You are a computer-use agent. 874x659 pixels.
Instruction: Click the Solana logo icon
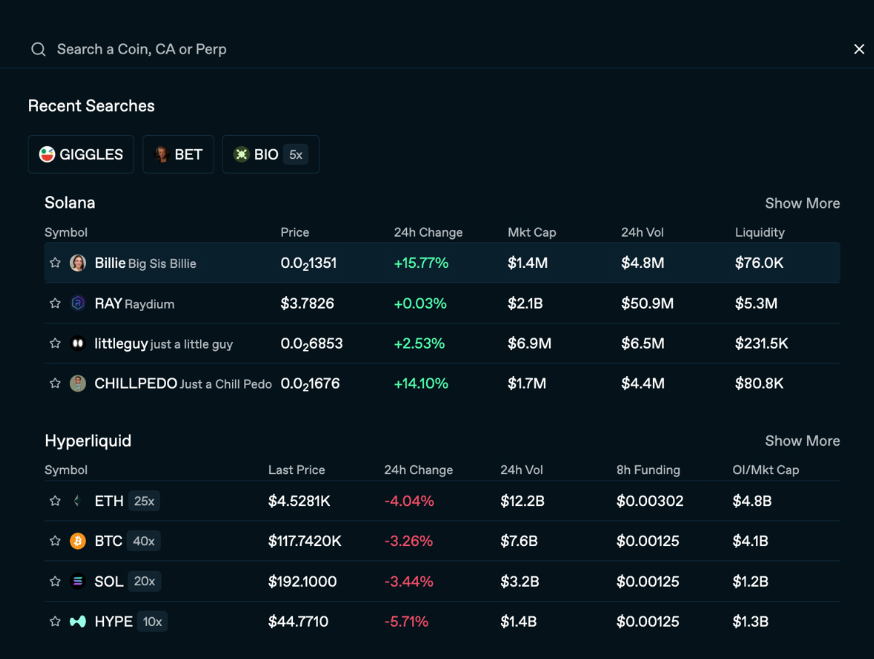pos(78,581)
